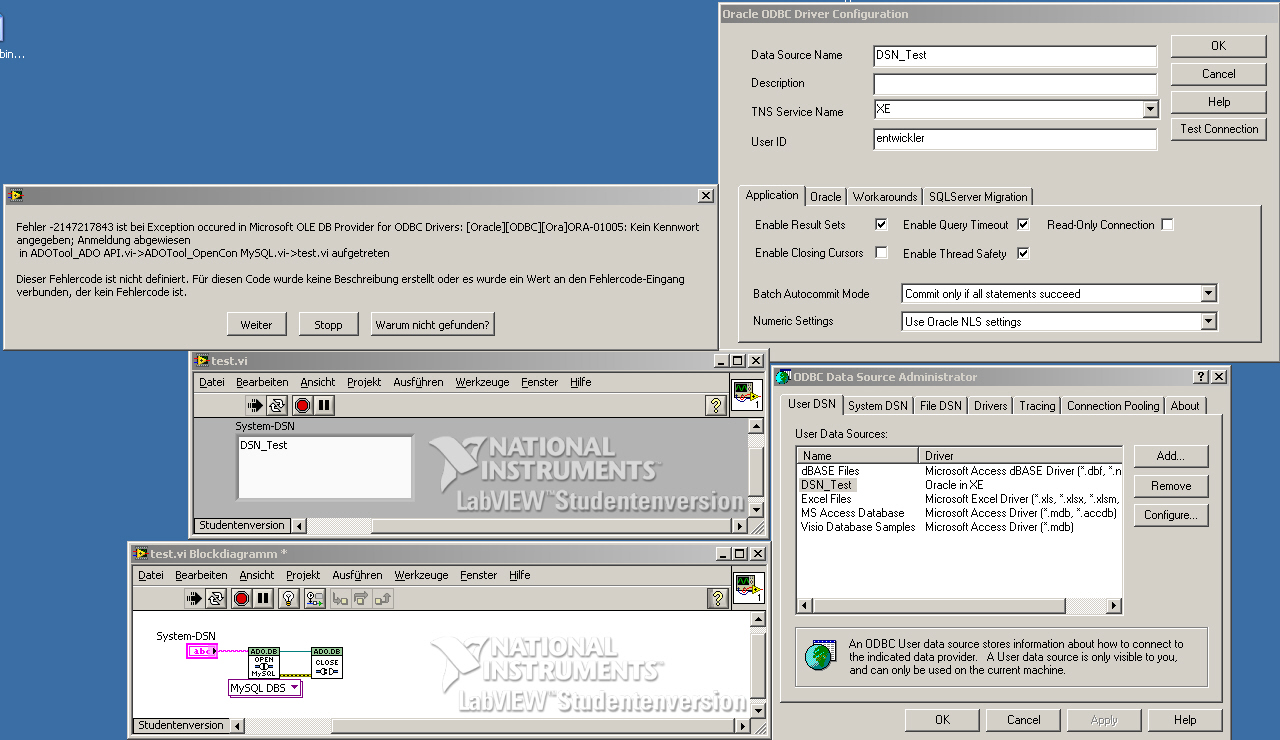Switch to Connection Pooling tab
This screenshot has height=740, width=1280.
pyautogui.click(x=1113, y=406)
